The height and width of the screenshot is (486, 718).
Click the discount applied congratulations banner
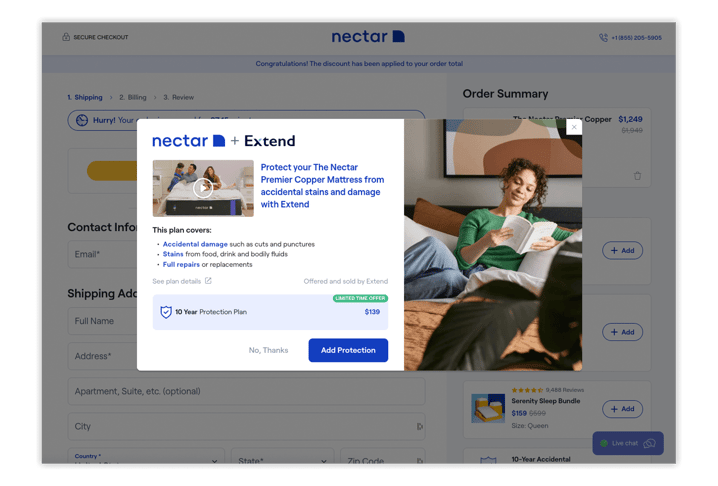359,64
